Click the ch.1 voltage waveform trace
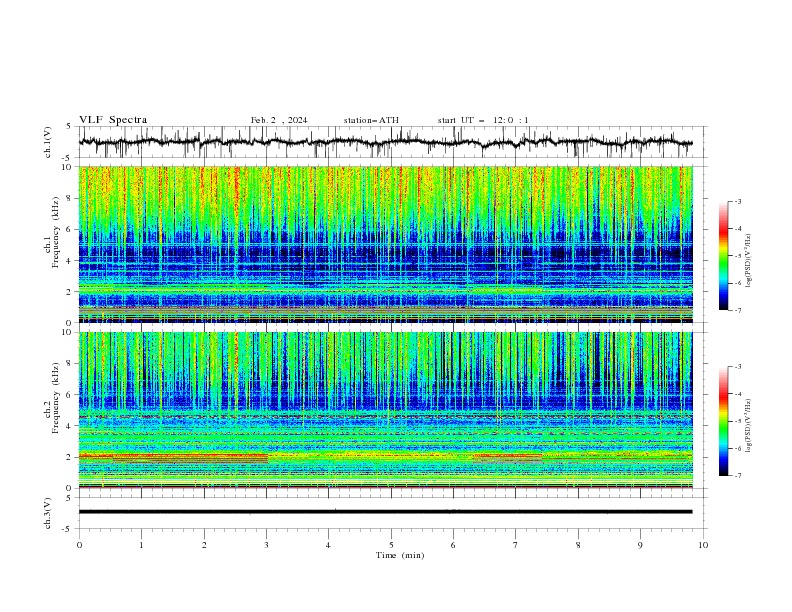The image size is (792, 612). coord(386,142)
